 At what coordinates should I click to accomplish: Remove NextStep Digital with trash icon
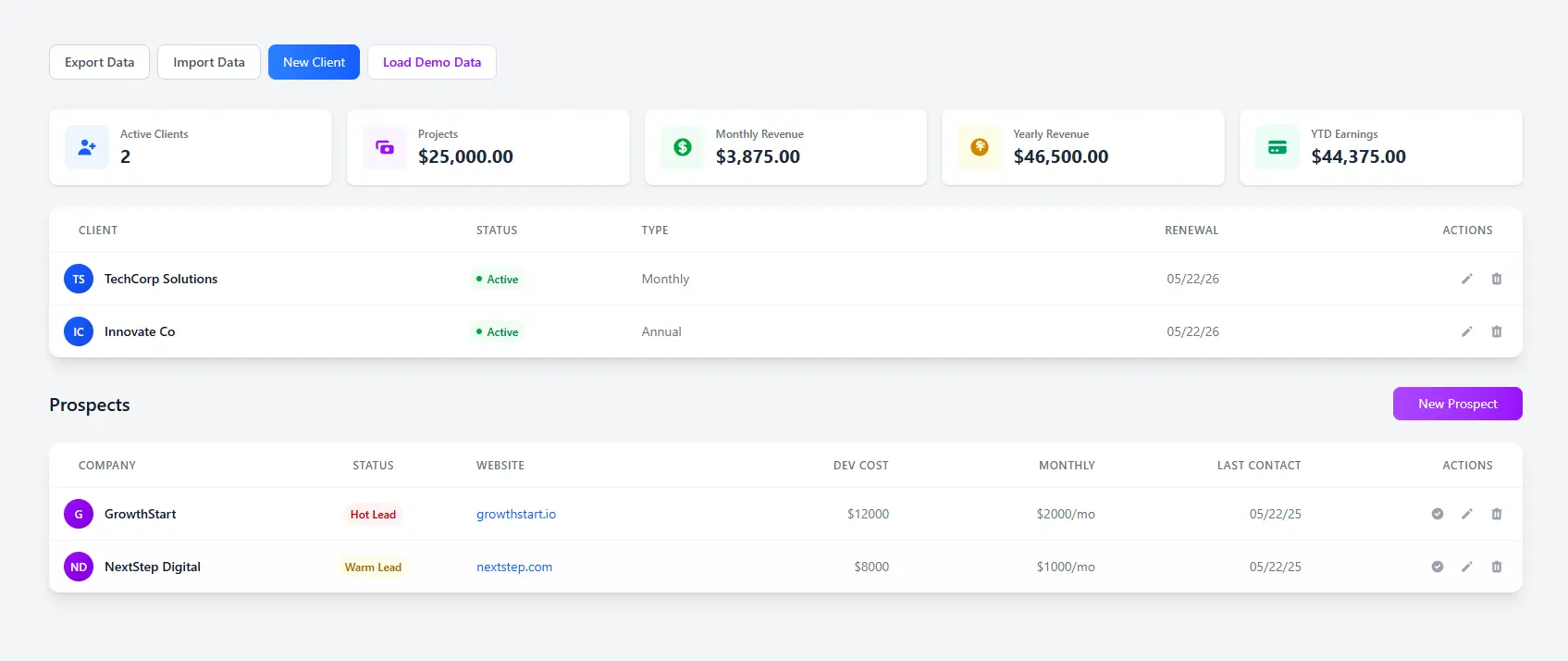coord(1496,567)
